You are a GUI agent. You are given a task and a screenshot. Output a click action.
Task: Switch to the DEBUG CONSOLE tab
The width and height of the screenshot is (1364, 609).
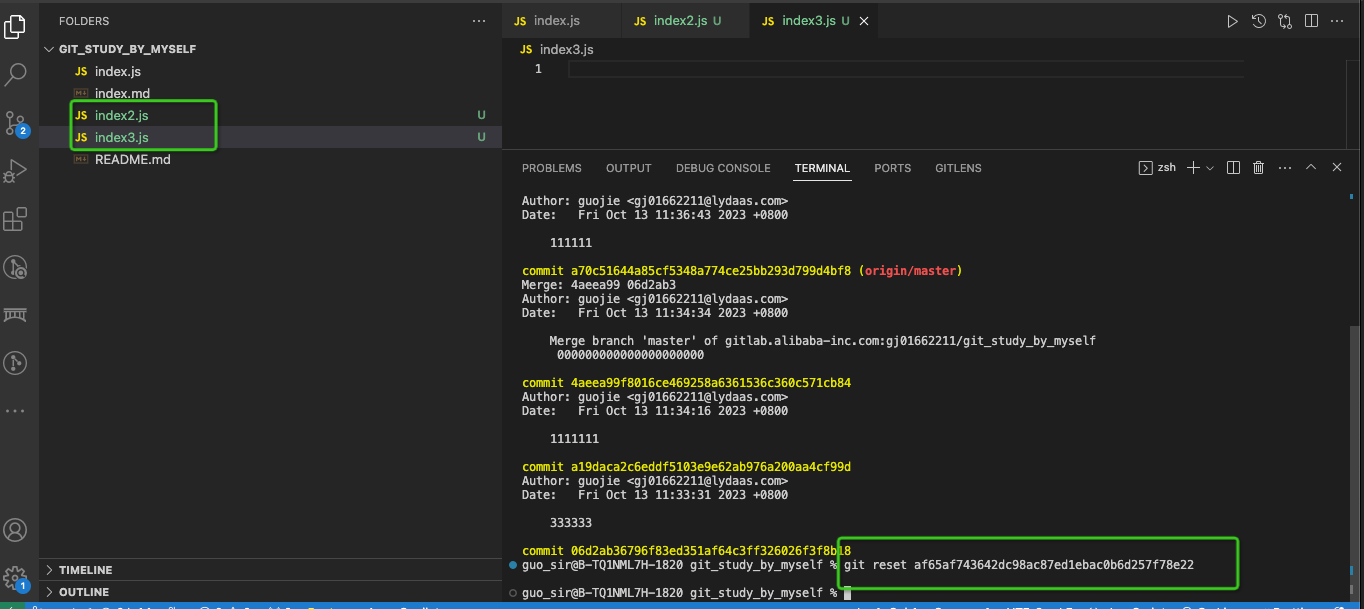pos(723,168)
